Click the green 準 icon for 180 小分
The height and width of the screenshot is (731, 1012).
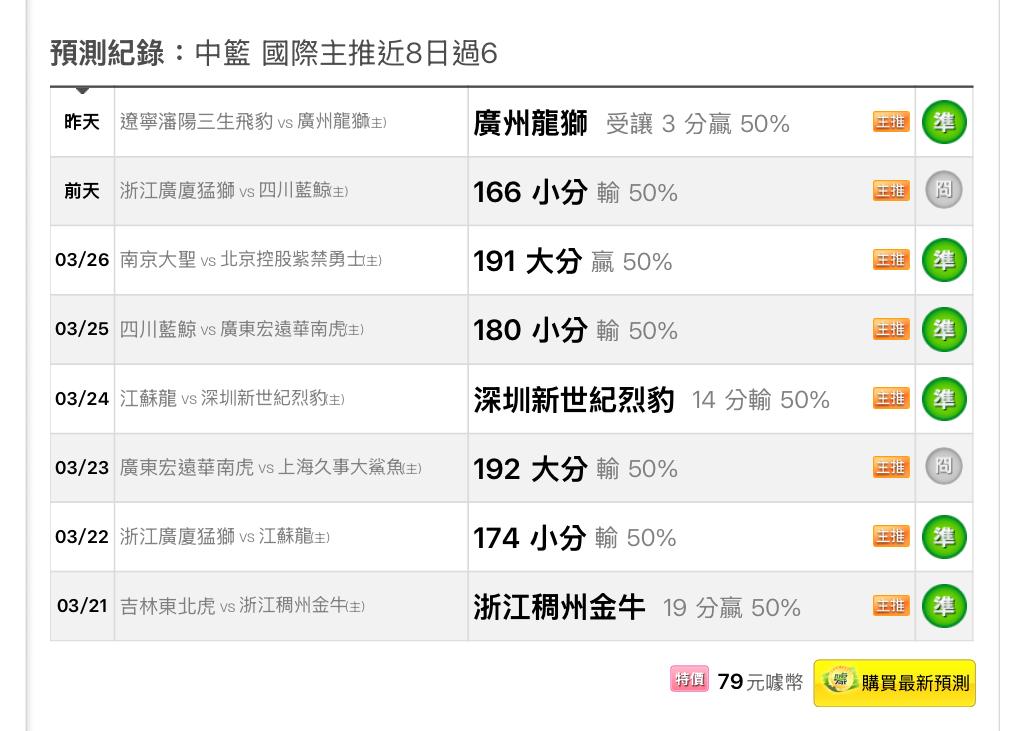pyautogui.click(x=943, y=329)
